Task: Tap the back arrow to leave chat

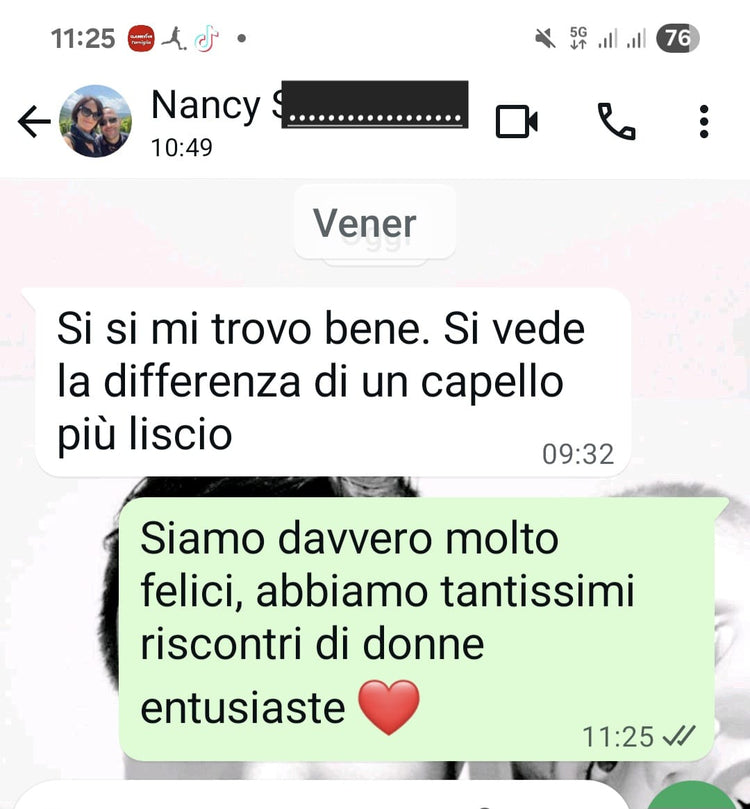Action: coord(34,122)
